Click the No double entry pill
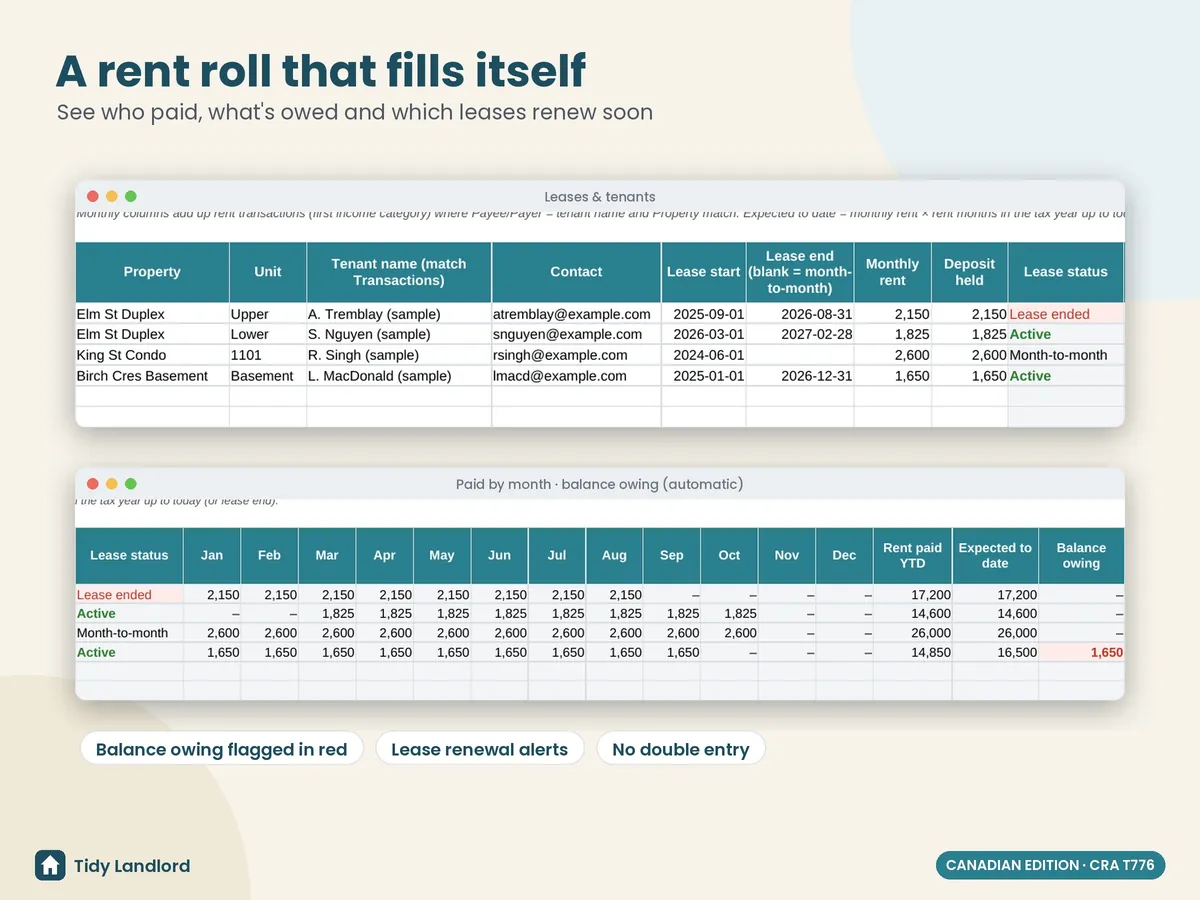Screen dimensions: 1200x900 tap(681, 749)
